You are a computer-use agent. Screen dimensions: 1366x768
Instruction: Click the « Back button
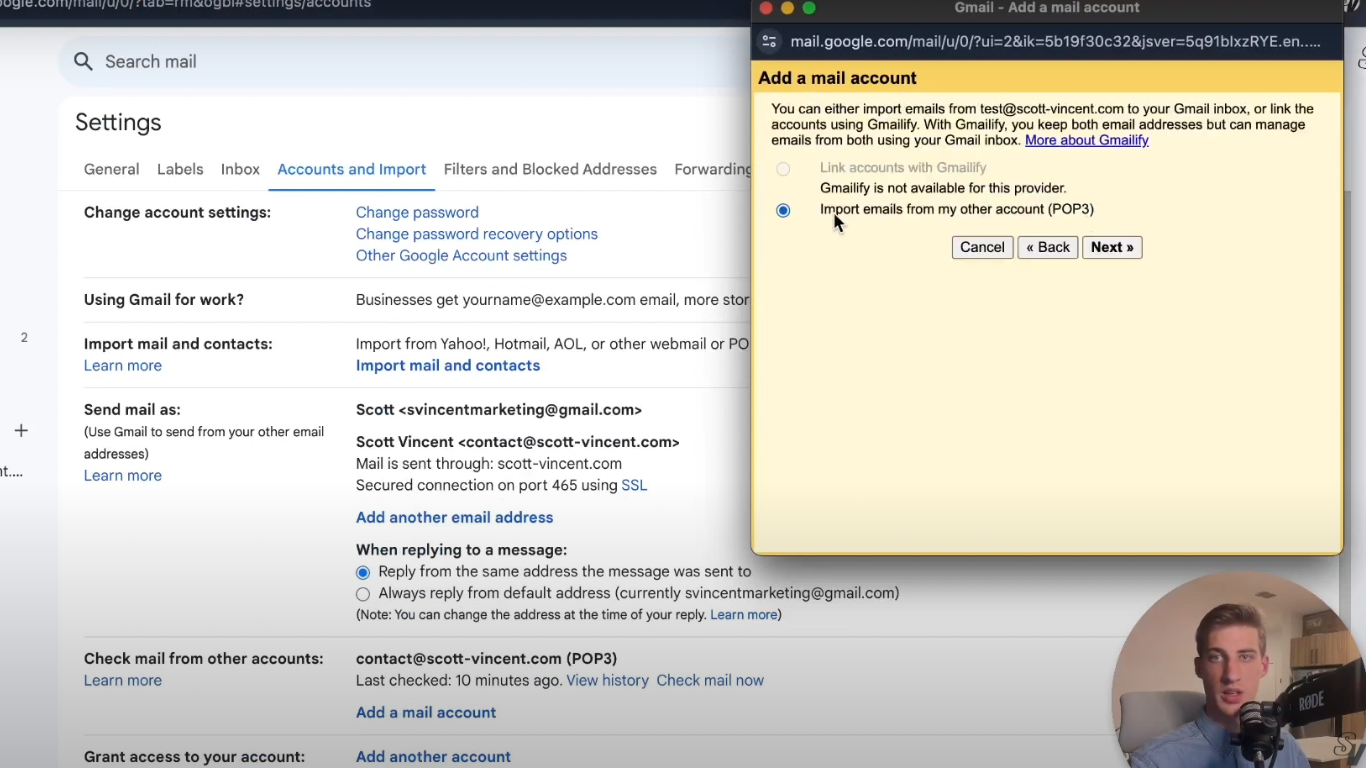(x=1048, y=247)
